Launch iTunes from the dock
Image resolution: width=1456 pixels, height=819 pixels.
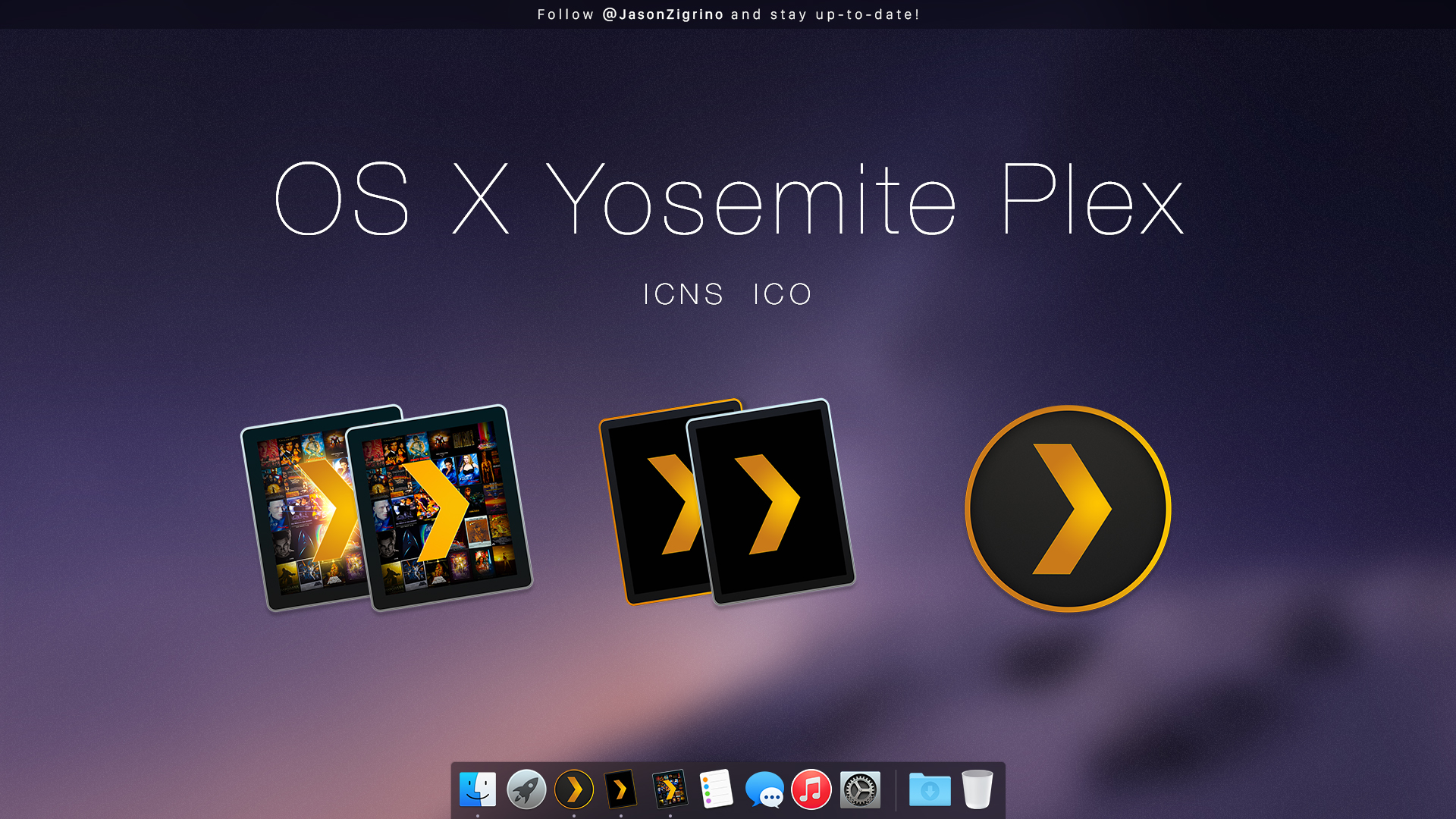coord(810,789)
